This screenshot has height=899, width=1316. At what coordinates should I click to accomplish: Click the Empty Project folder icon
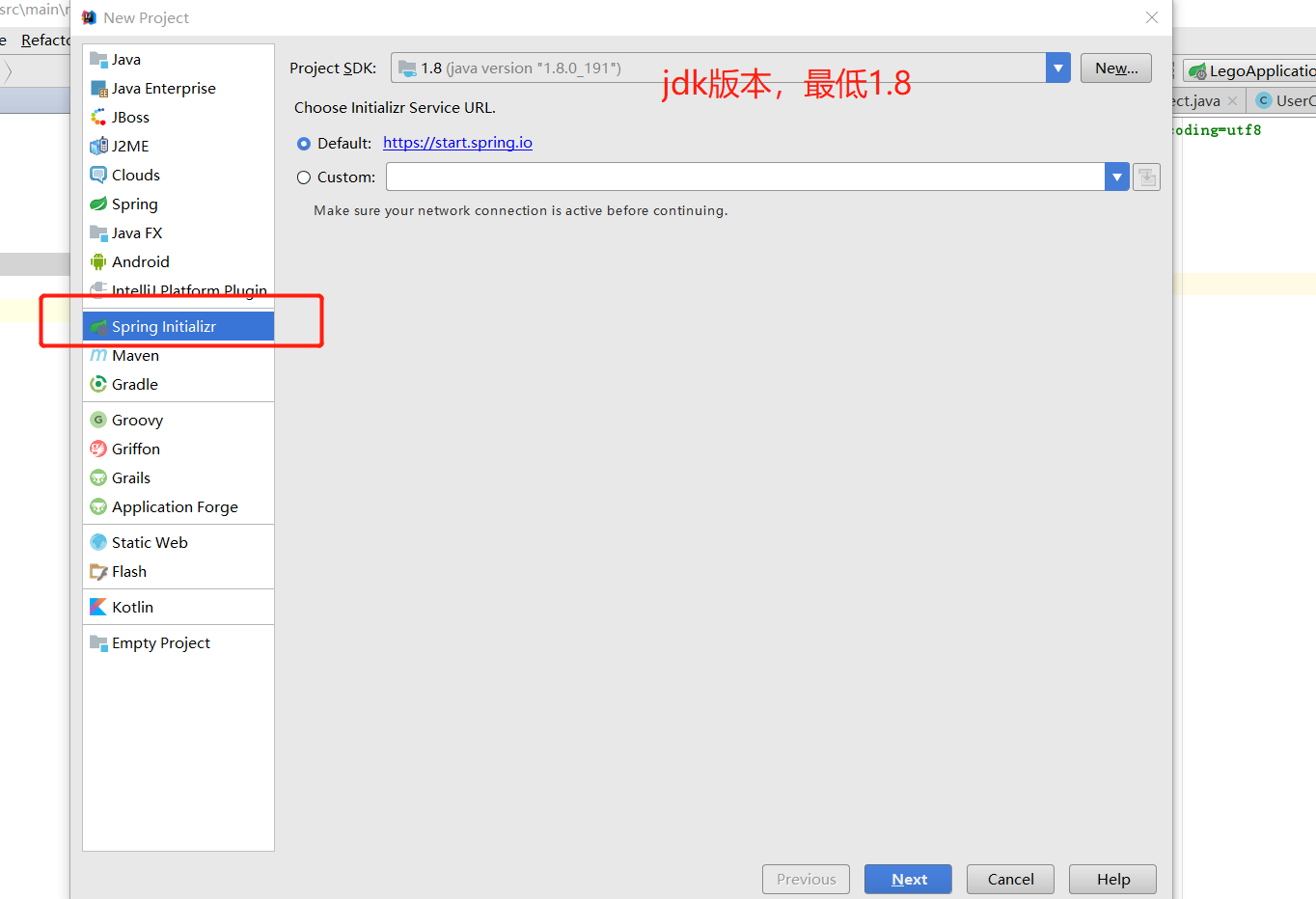click(98, 643)
